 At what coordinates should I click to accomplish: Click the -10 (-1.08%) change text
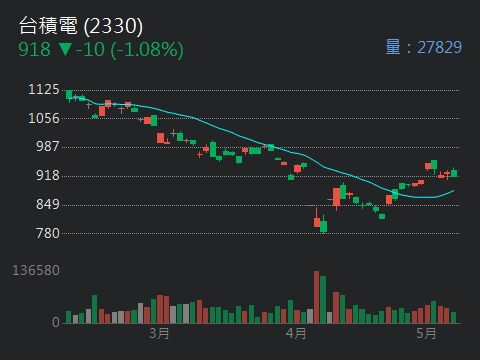pyautogui.click(x=130, y=50)
